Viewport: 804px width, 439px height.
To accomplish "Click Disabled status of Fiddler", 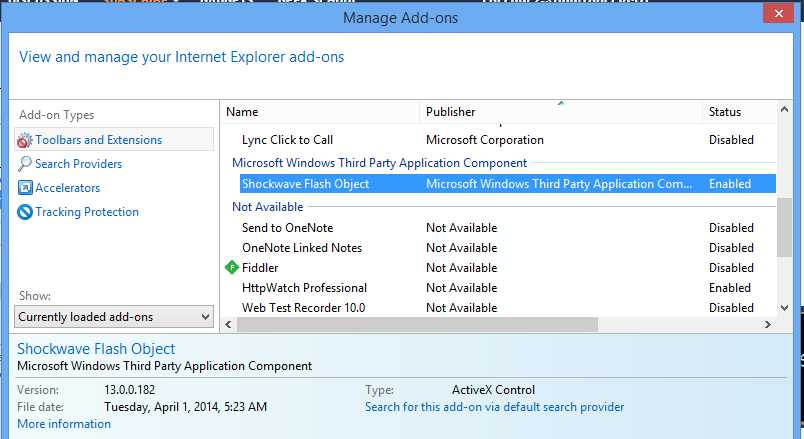I will [731, 268].
